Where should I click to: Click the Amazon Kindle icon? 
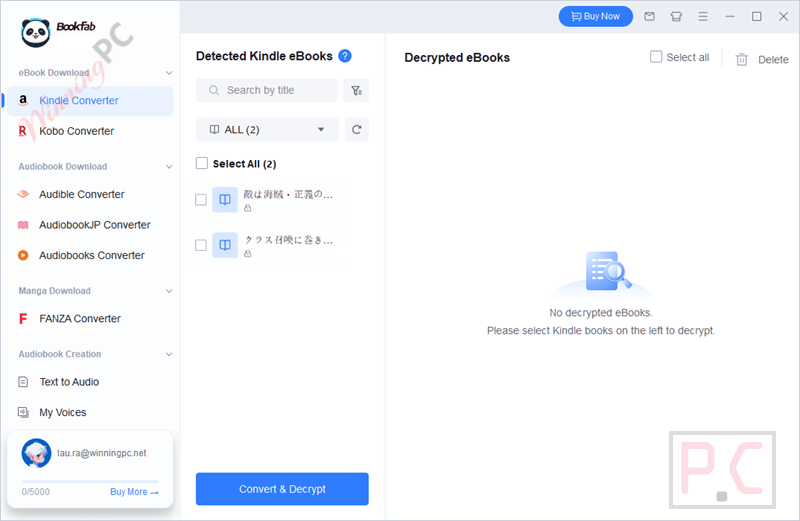pyautogui.click(x=23, y=101)
